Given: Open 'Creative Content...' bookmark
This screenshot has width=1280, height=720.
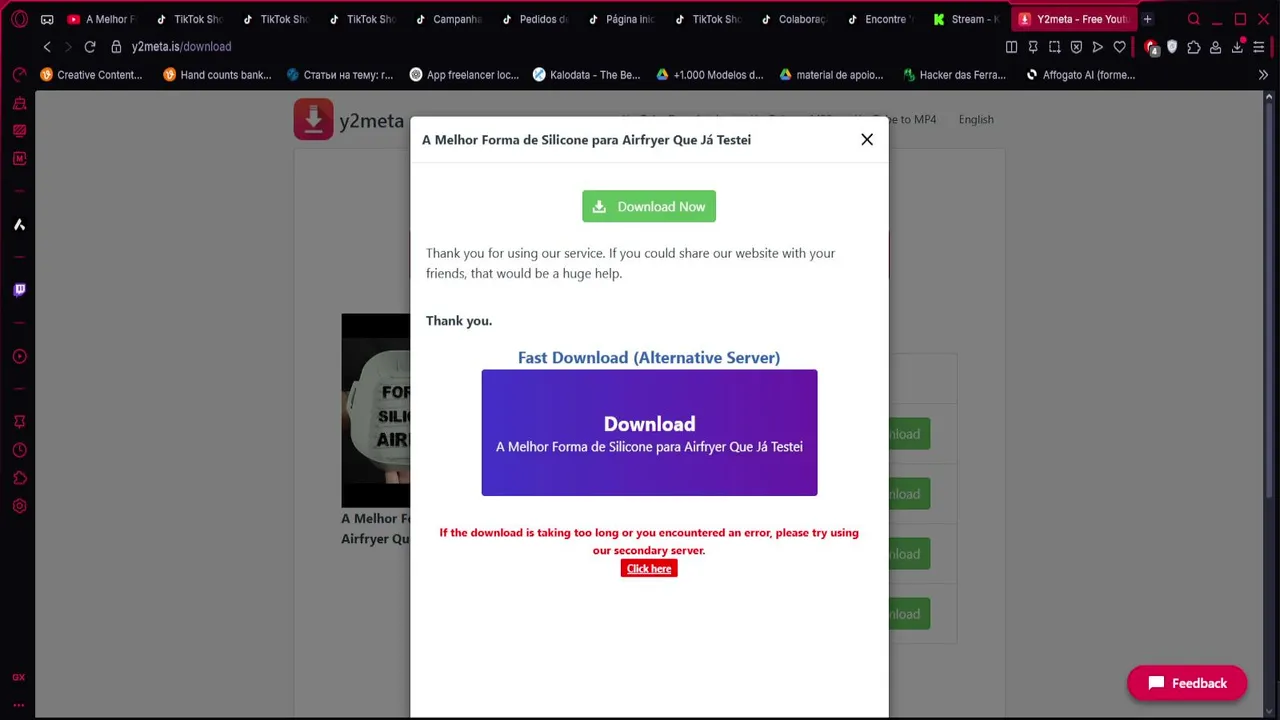Looking at the screenshot, I should click(x=91, y=75).
